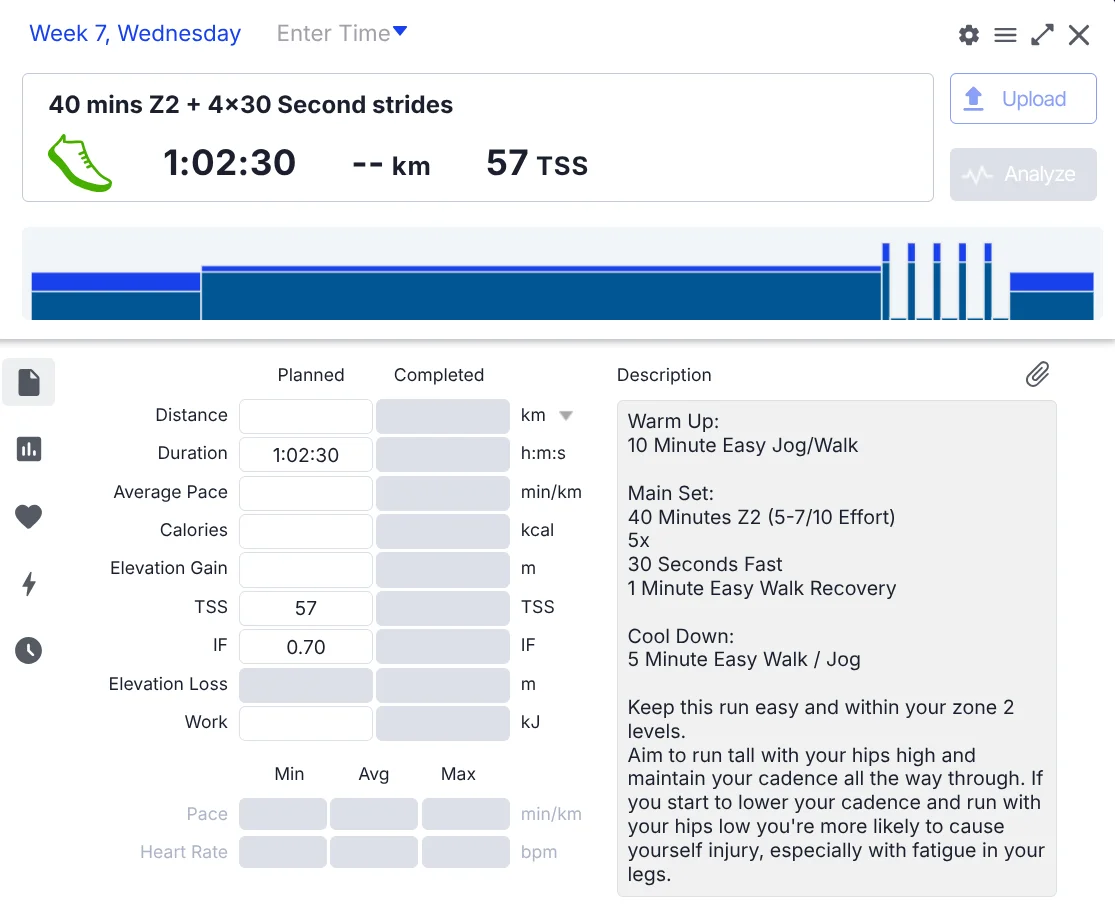Click the planned TSS field showing 57

pyautogui.click(x=306, y=608)
